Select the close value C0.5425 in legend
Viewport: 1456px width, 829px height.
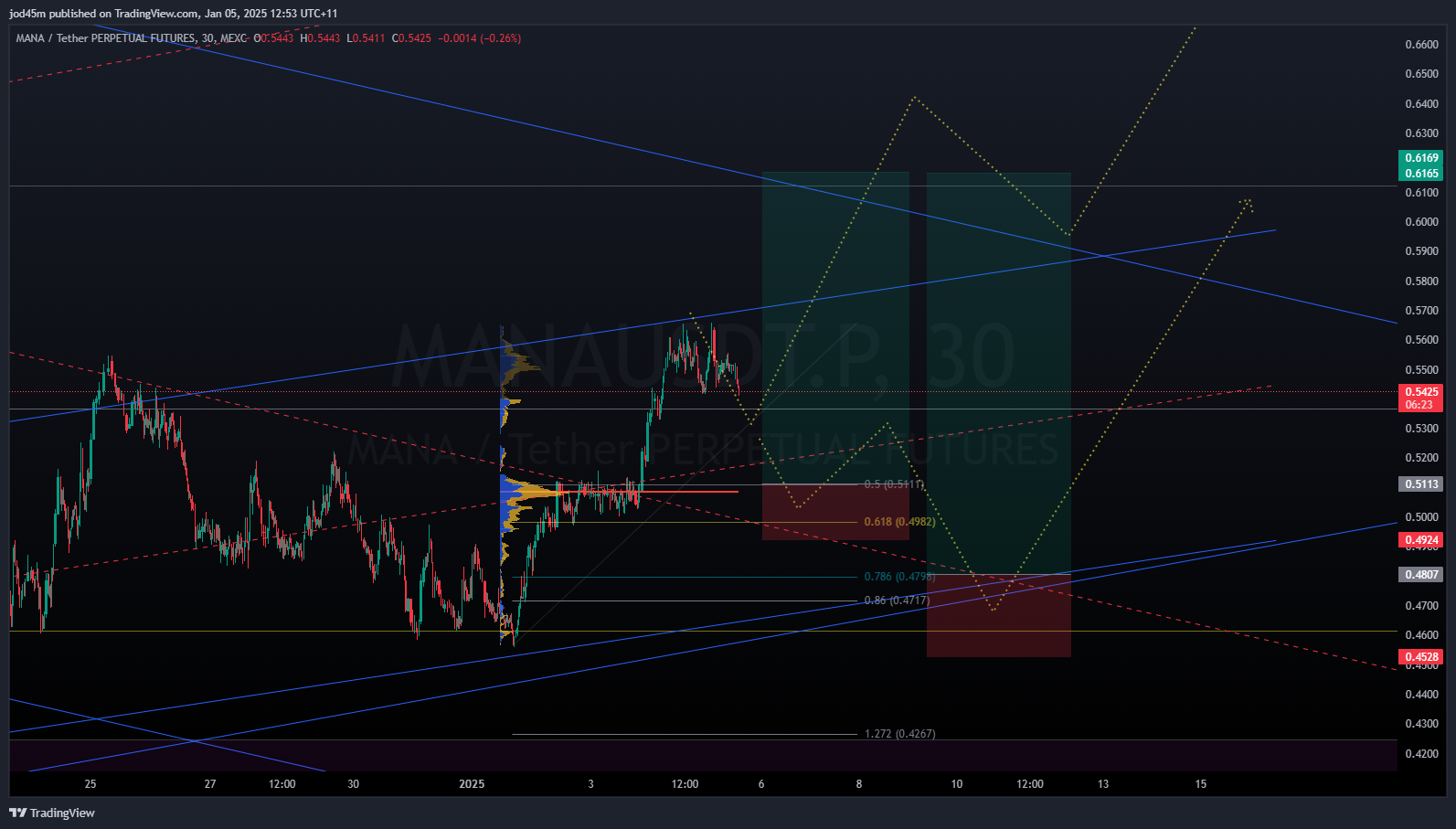click(411, 38)
